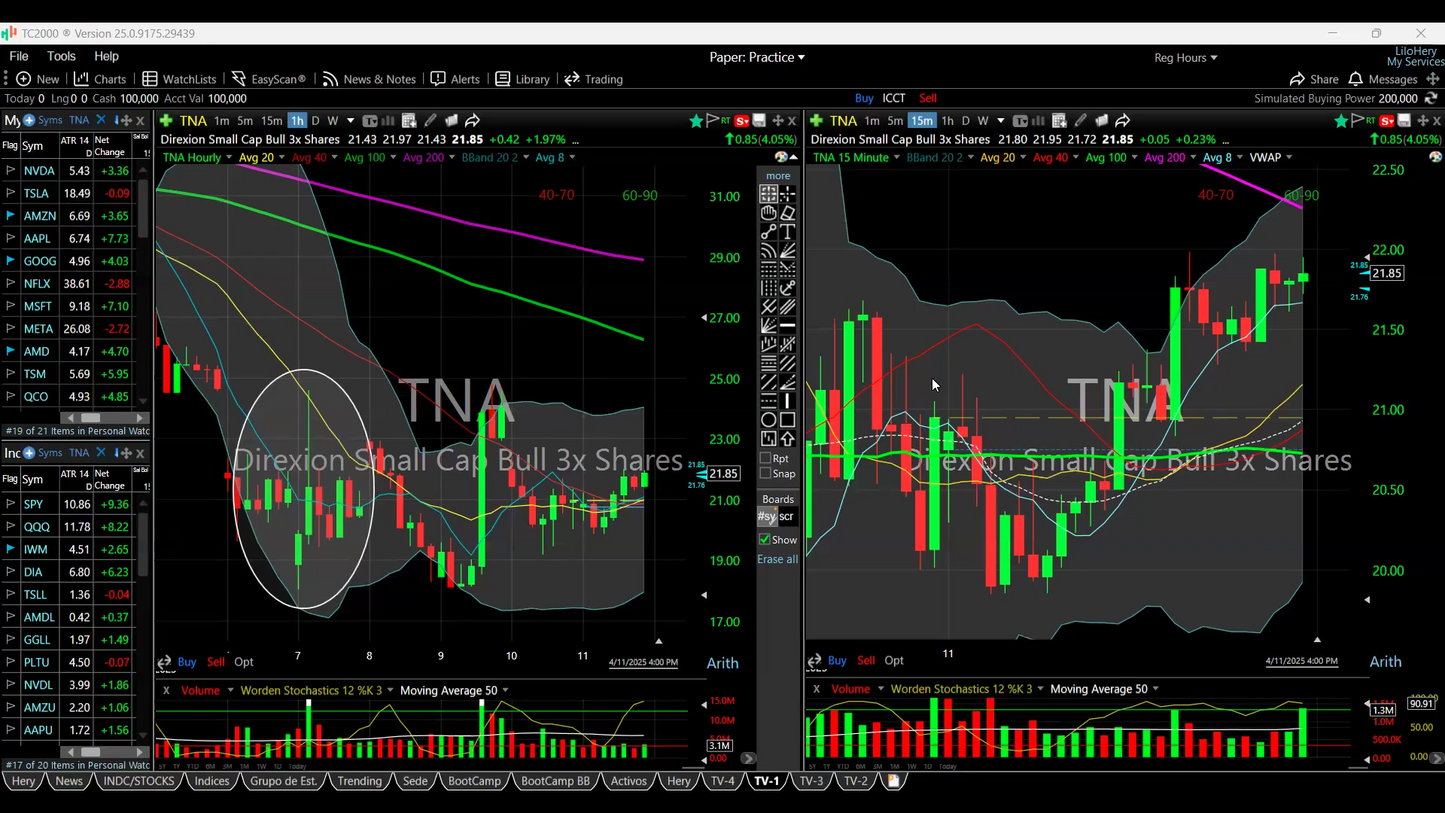Click Erase all drawings
Image resolution: width=1445 pixels, height=813 pixels.
777,559
